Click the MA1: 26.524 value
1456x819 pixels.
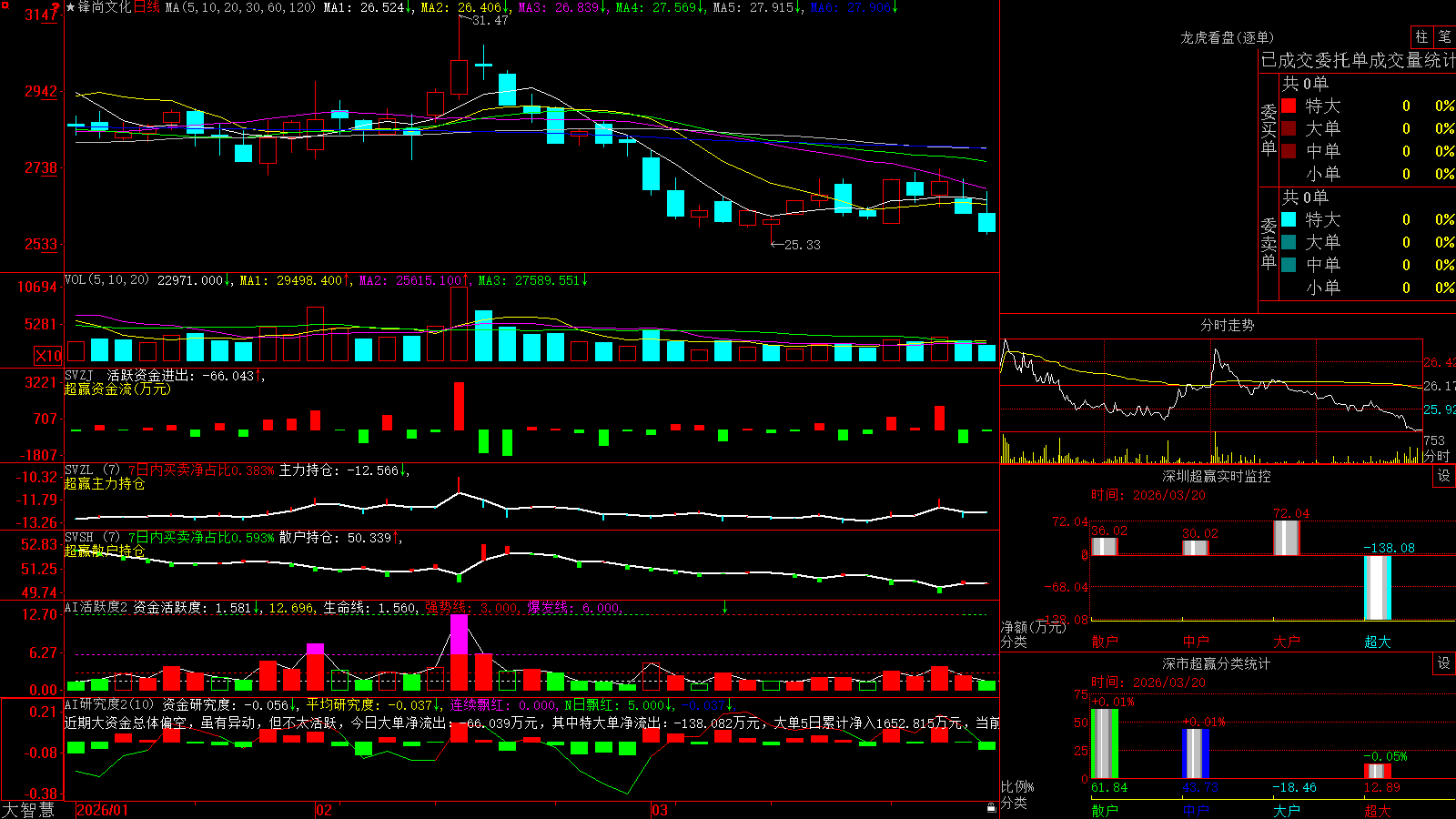[x=364, y=7]
